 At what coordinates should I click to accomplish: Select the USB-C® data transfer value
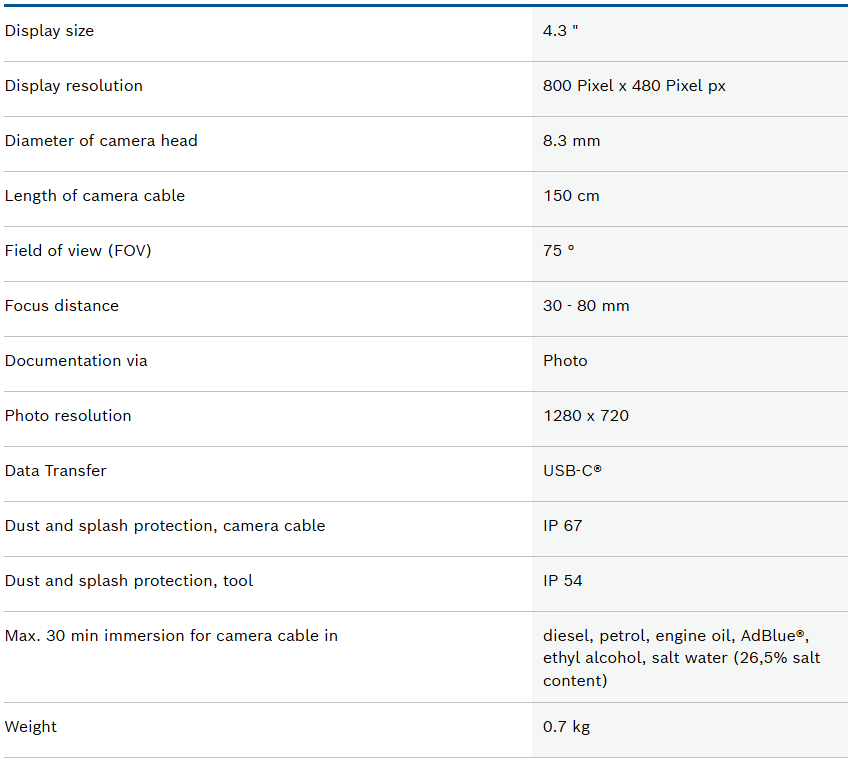(572, 471)
